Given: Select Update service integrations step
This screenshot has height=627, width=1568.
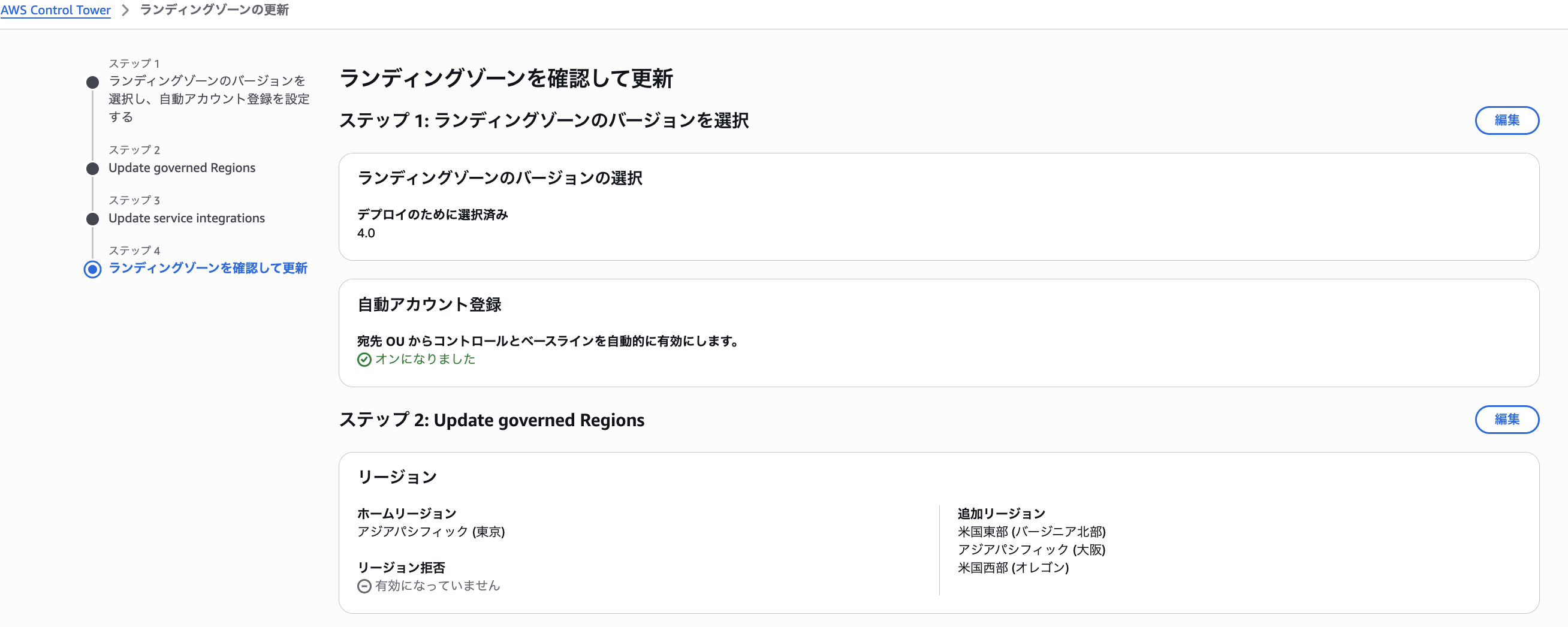Looking at the screenshot, I should (x=186, y=218).
